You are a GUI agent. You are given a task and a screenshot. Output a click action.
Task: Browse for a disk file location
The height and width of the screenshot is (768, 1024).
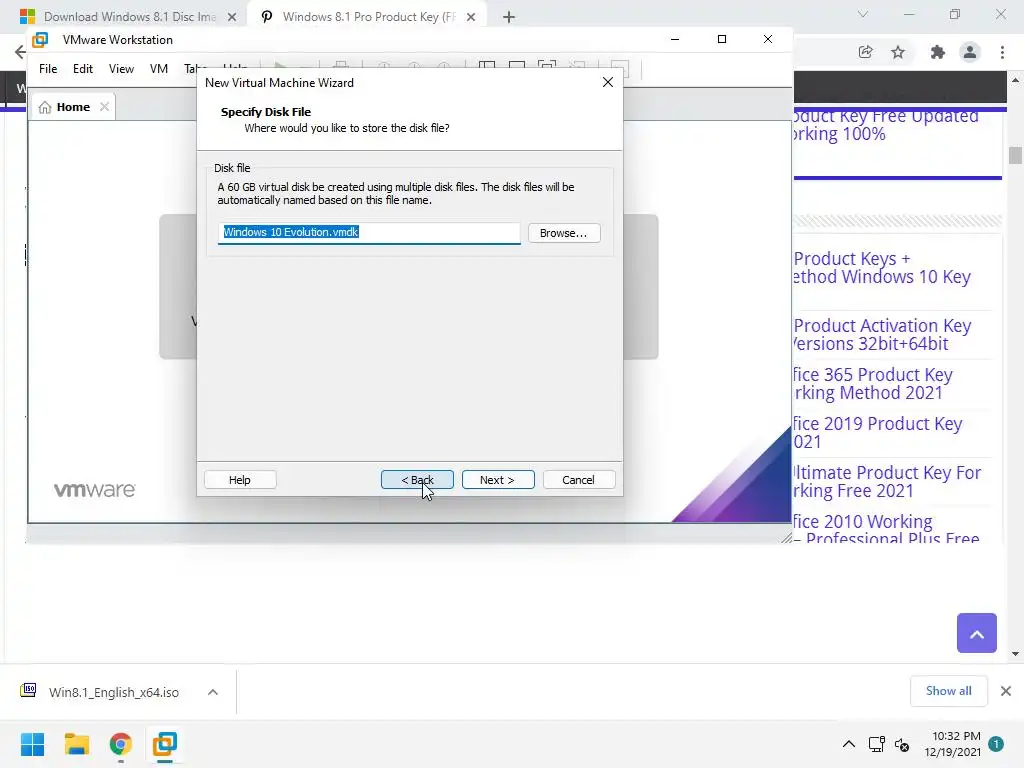(564, 233)
